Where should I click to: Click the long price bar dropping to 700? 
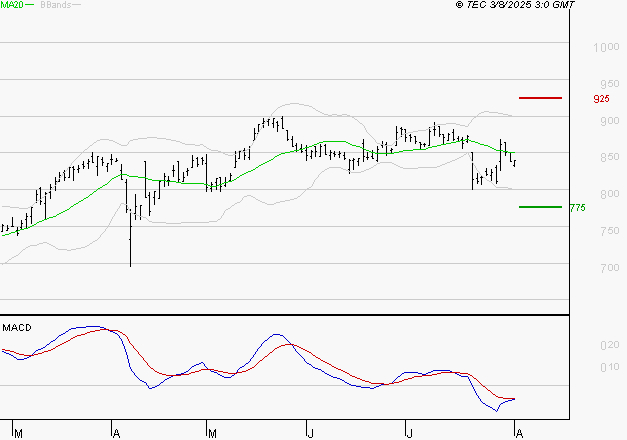130,238
